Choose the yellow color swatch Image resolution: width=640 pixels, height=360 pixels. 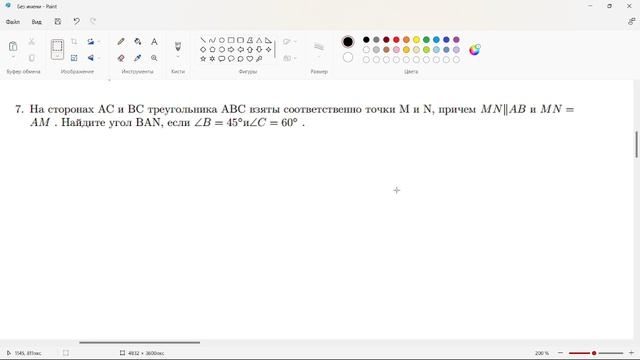click(x=416, y=40)
